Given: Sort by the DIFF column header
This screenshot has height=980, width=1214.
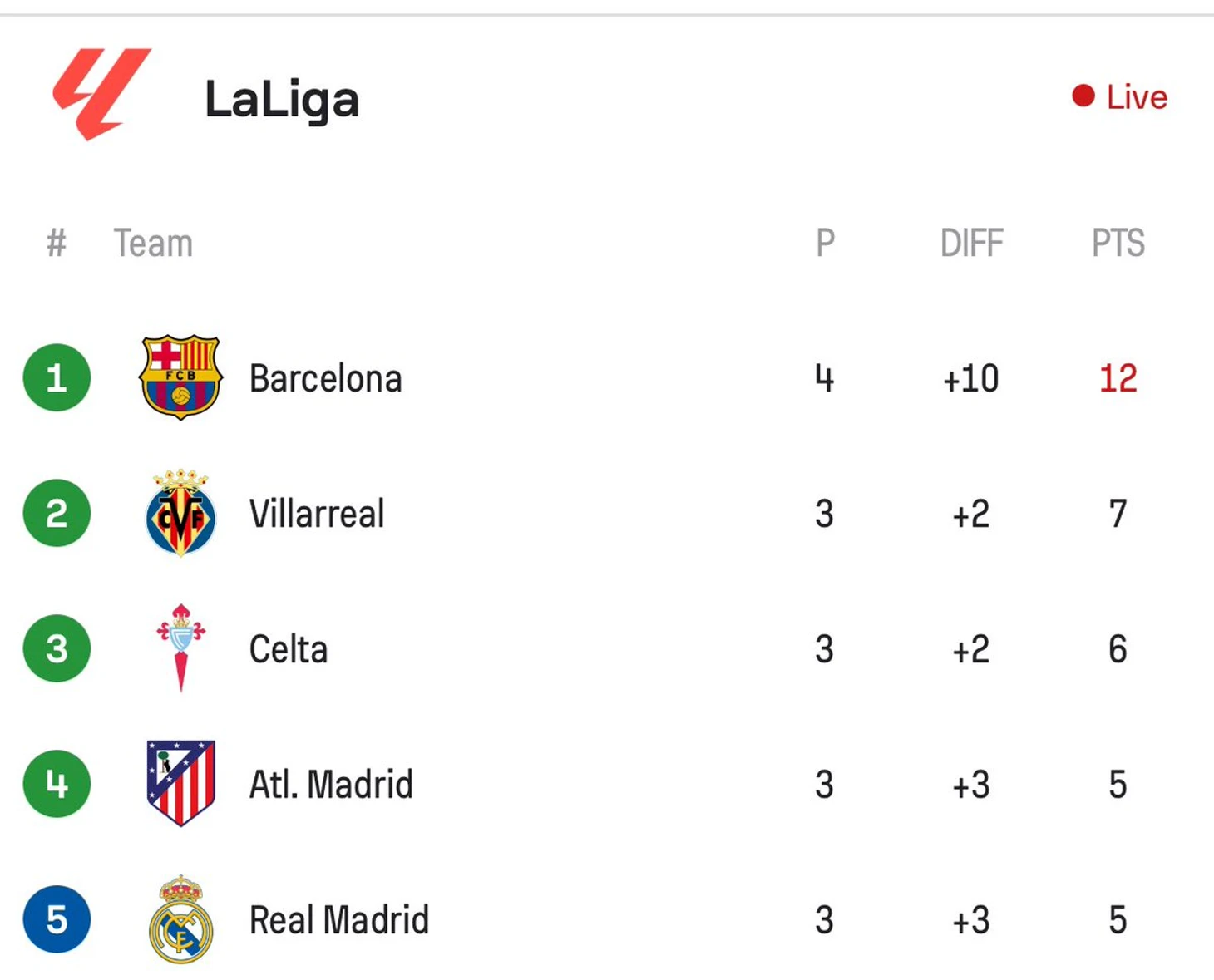Looking at the screenshot, I should [971, 244].
